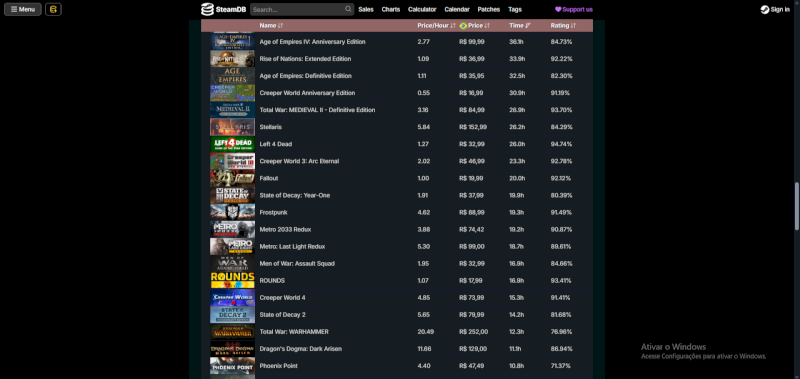Screen dimensions: 800x379
Task: Open the Fallout game thumbnail
Action: click(233, 178)
